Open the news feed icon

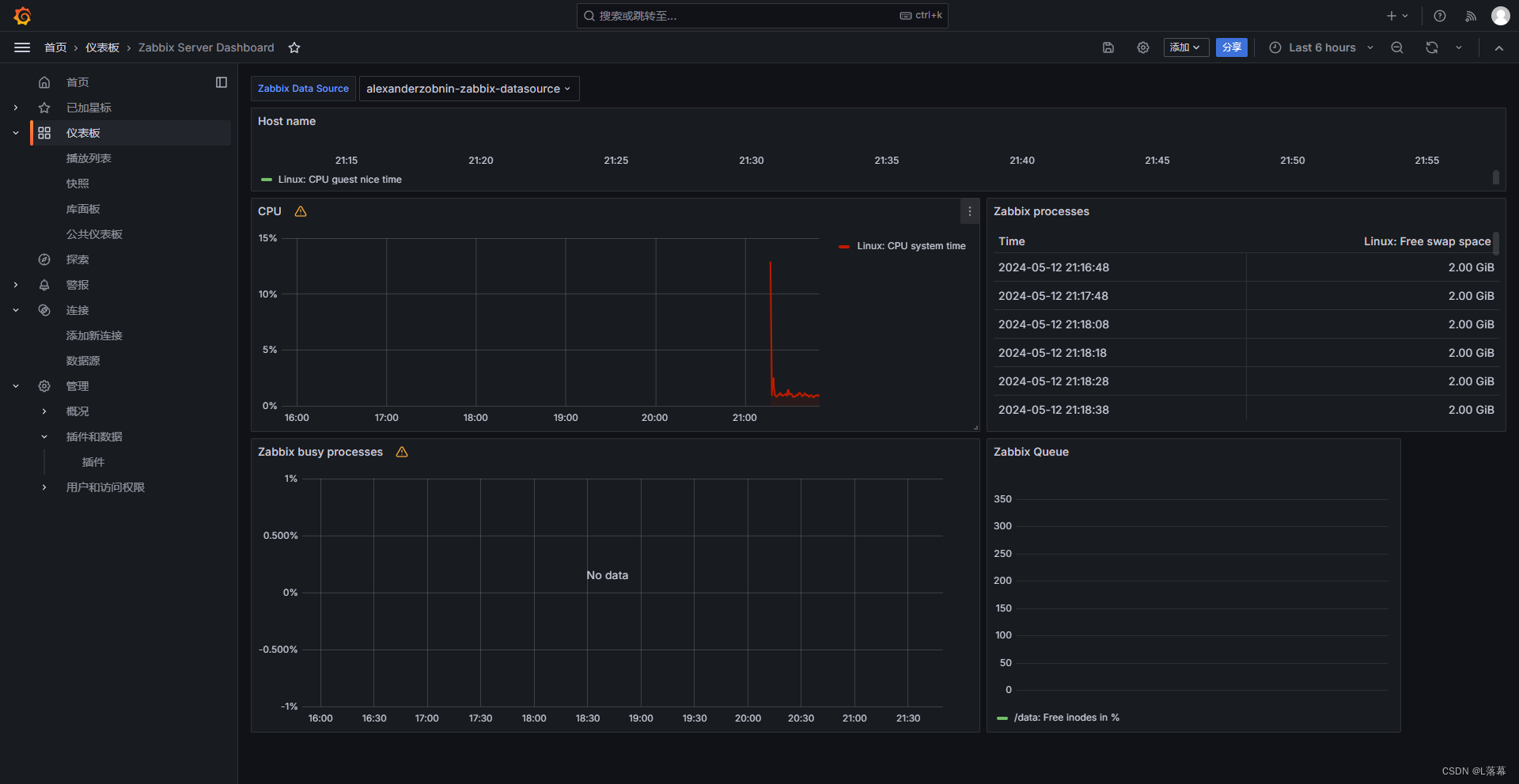(1471, 16)
